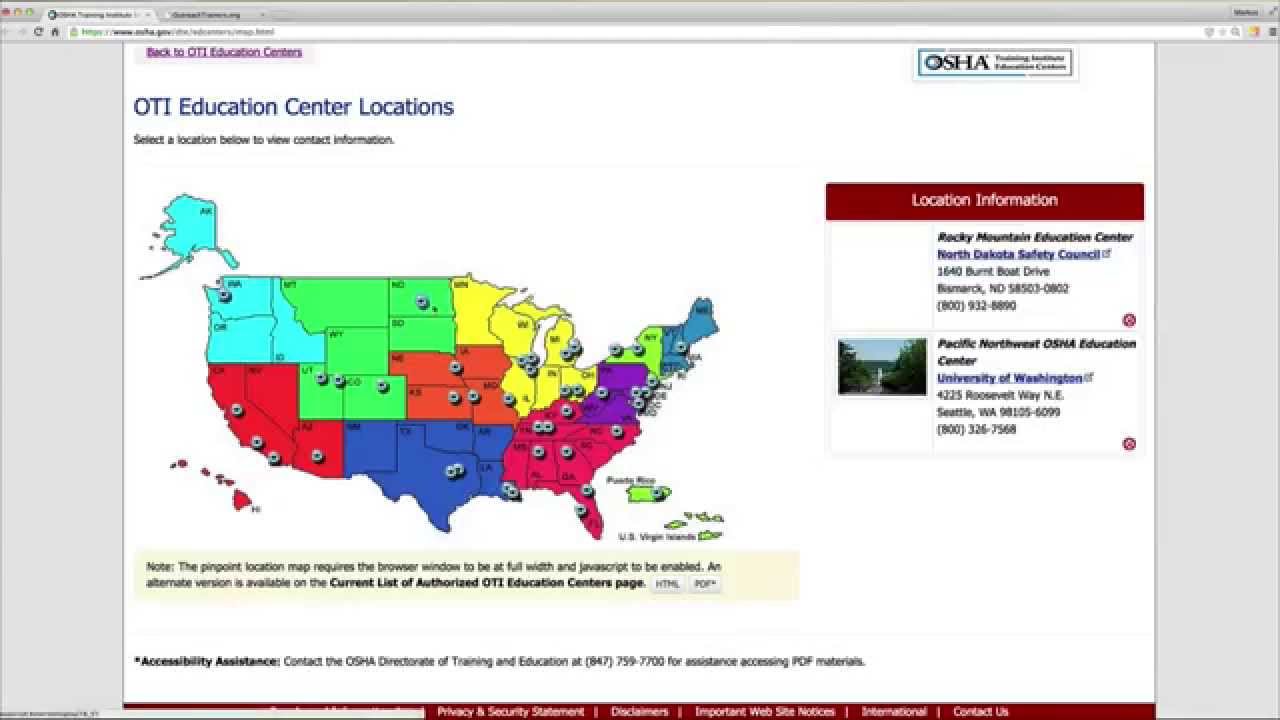Click the Nebraska map pin

455,368
